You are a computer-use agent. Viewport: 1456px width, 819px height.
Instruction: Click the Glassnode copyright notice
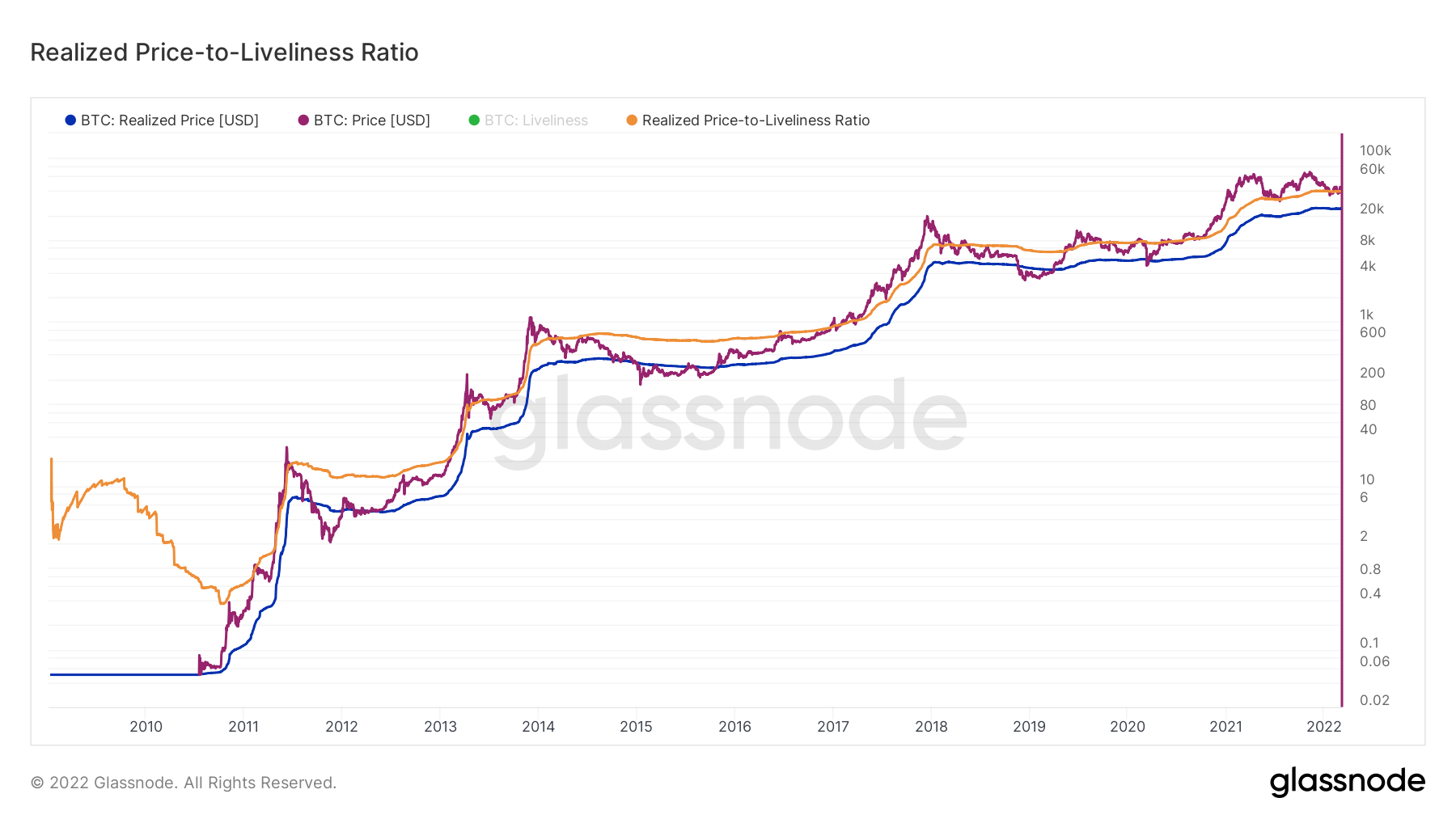184,783
